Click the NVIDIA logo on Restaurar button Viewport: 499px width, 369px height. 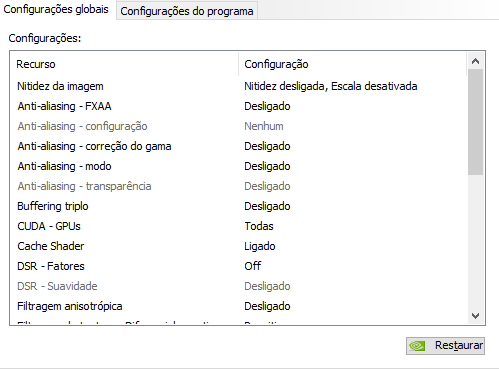[x=417, y=346]
